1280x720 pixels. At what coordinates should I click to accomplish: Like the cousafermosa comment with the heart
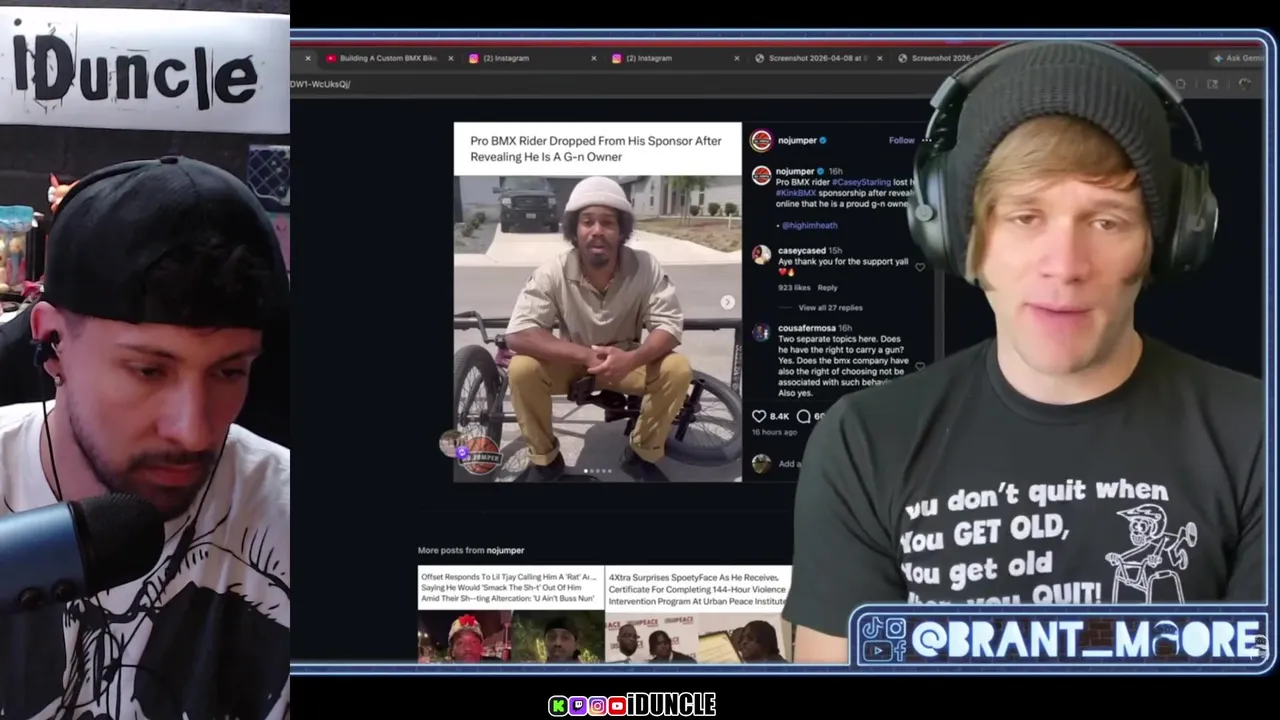(x=920, y=366)
